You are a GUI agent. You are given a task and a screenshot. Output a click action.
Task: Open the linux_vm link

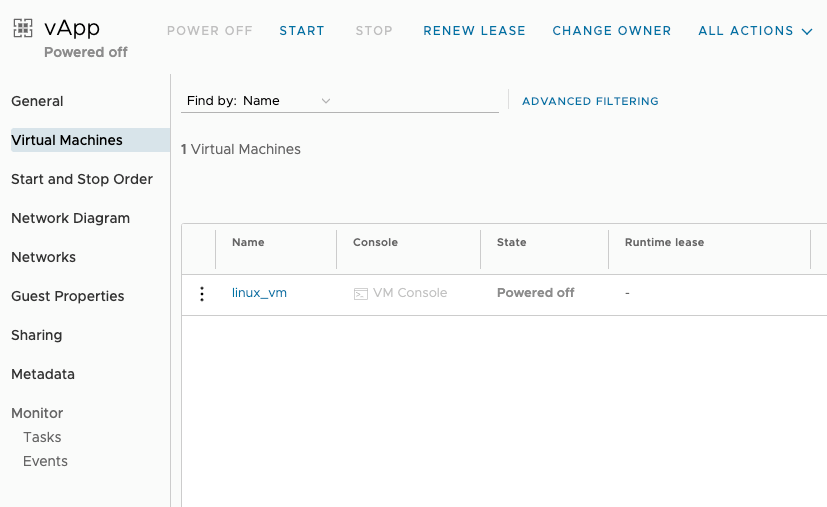[259, 293]
